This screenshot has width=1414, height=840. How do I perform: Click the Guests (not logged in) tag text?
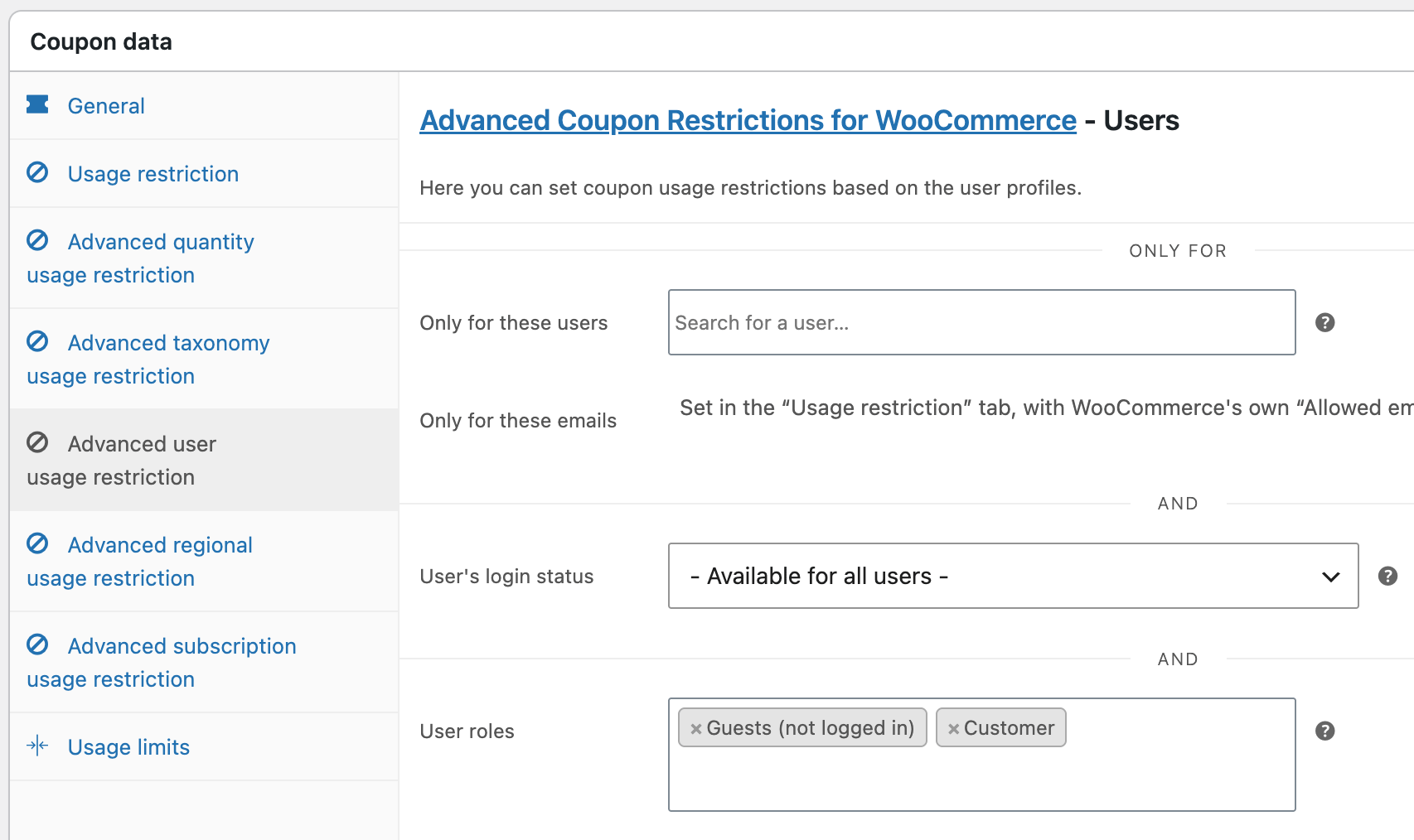point(810,728)
